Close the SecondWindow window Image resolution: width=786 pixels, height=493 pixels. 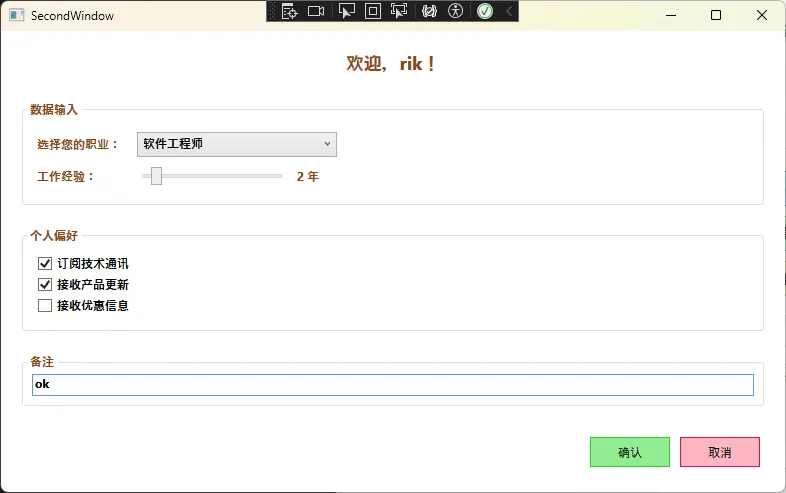[x=762, y=15]
